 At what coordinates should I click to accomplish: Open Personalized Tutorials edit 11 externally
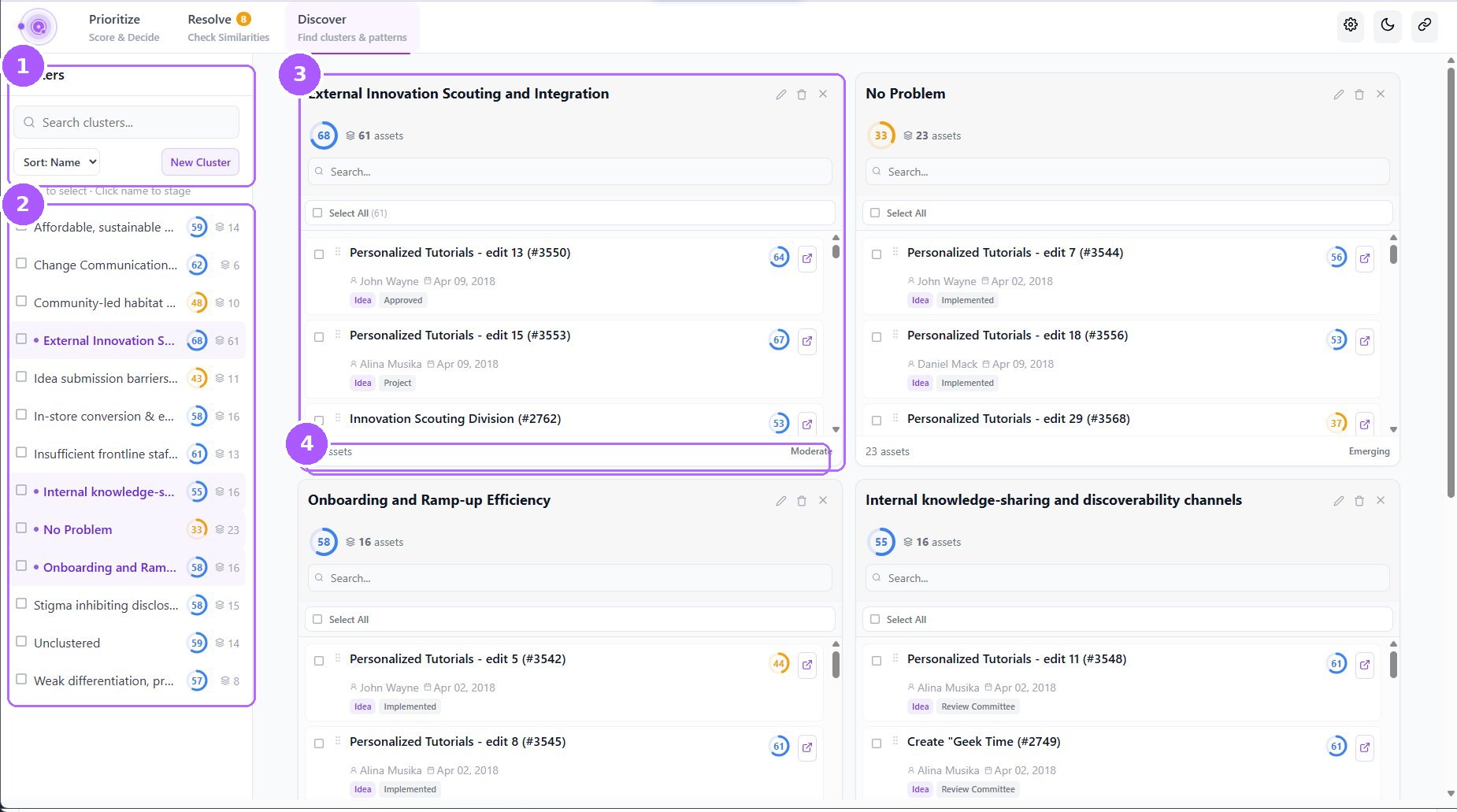pos(1365,665)
